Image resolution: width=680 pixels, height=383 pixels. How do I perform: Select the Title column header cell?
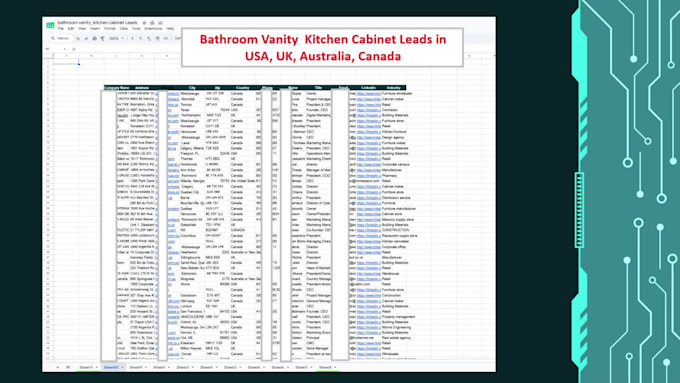318,88
